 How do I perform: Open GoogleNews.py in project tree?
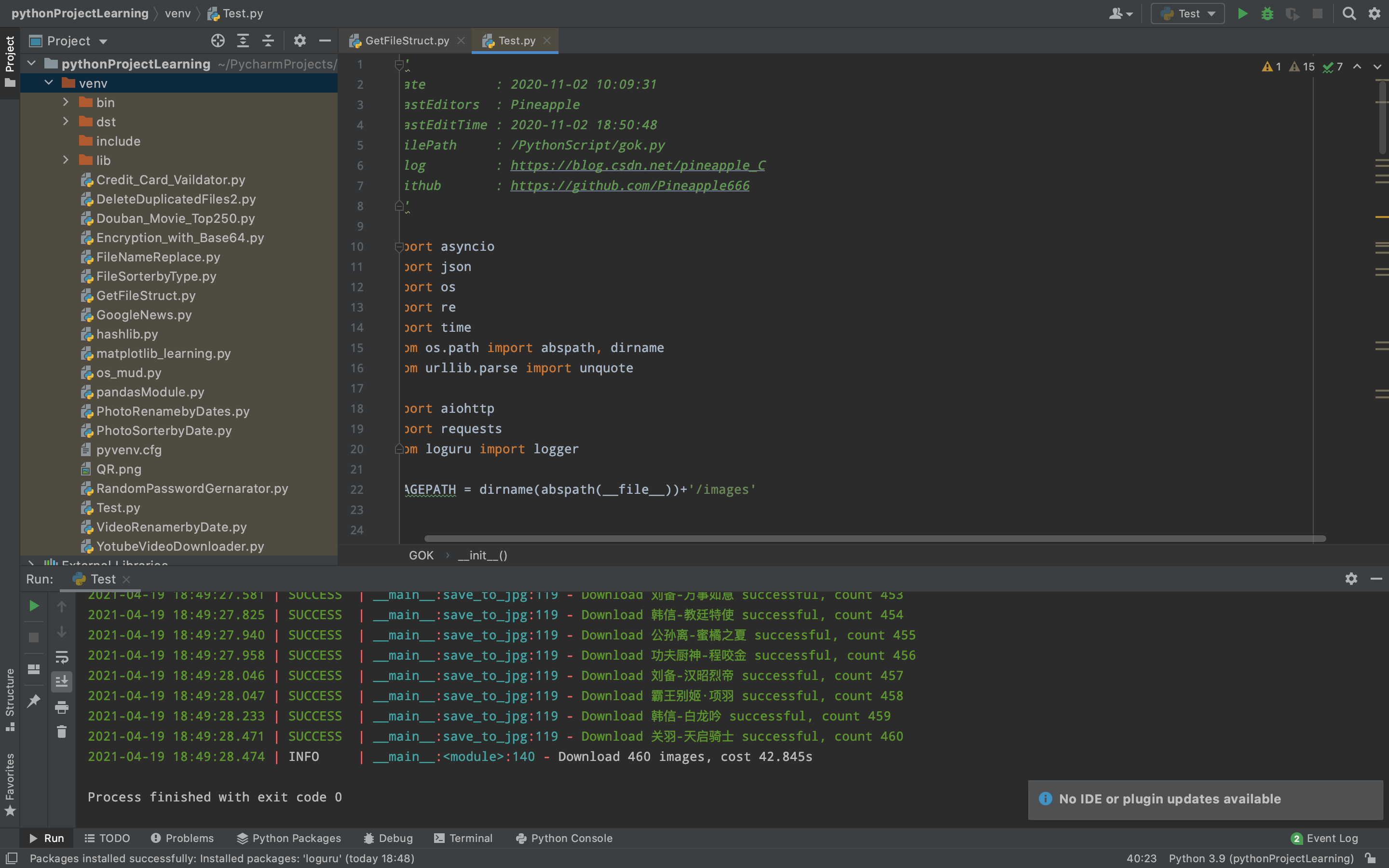pos(144,314)
